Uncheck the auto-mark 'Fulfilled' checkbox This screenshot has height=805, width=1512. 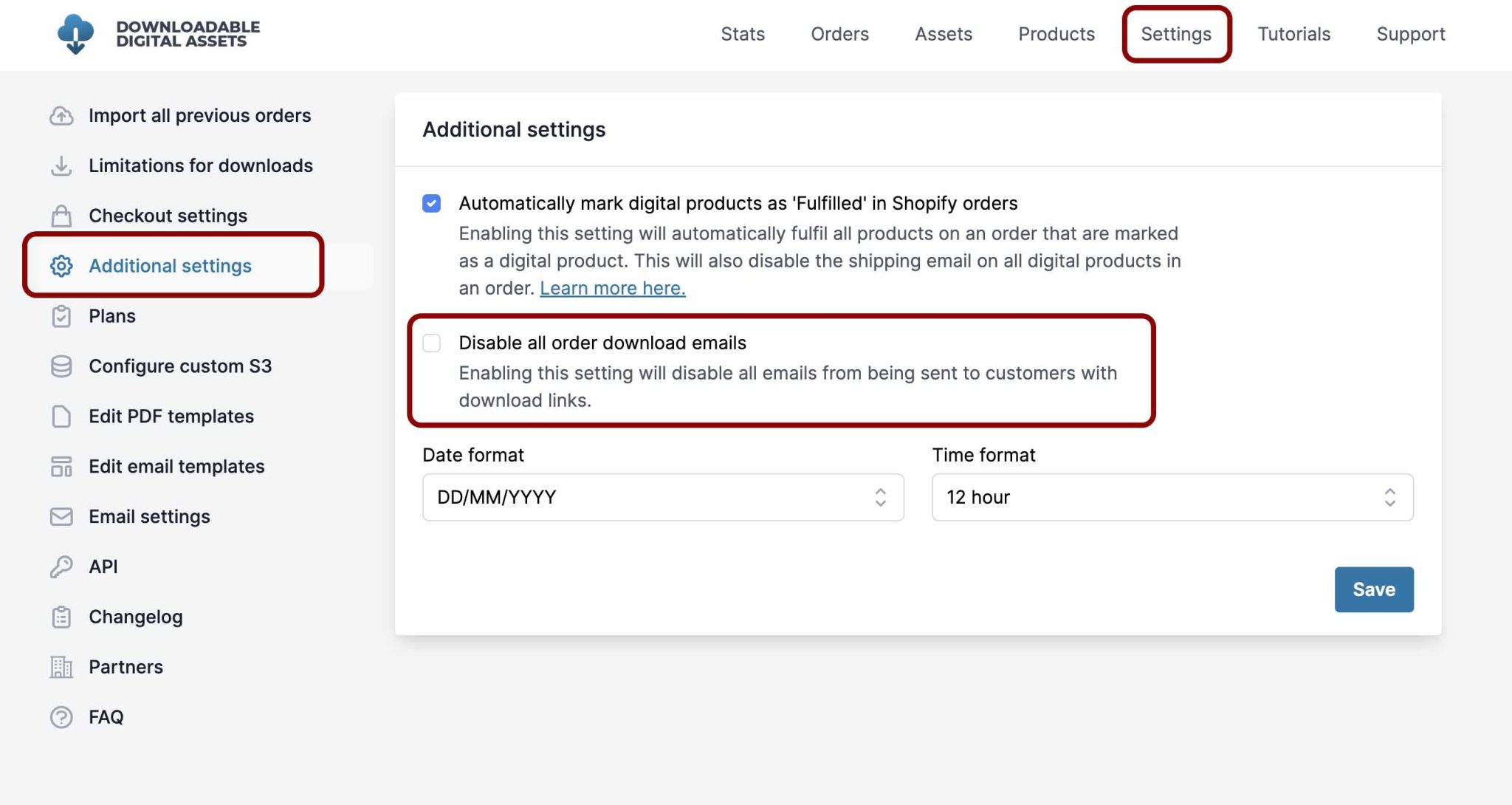pyautogui.click(x=432, y=203)
